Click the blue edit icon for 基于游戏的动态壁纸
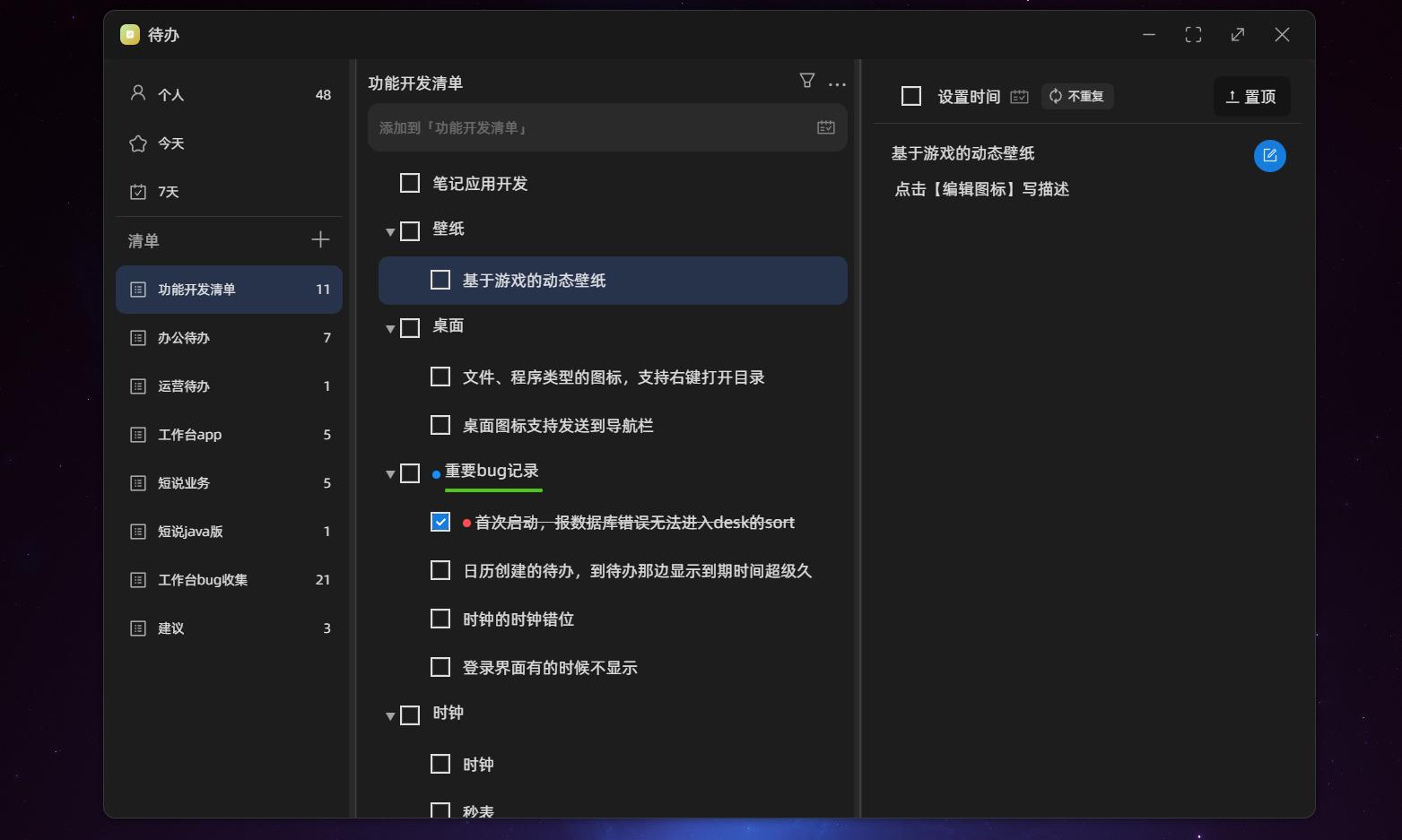 pyautogui.click(x=1269, y=155)
